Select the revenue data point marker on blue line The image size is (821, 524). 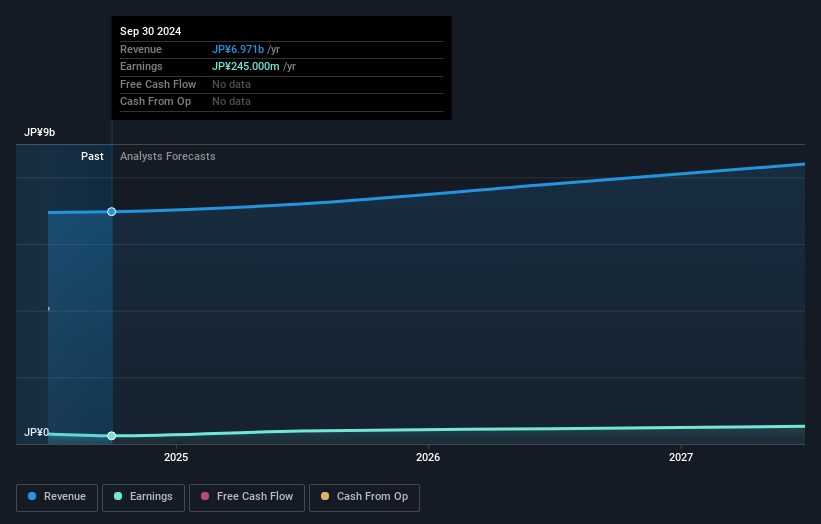[112, 211]
